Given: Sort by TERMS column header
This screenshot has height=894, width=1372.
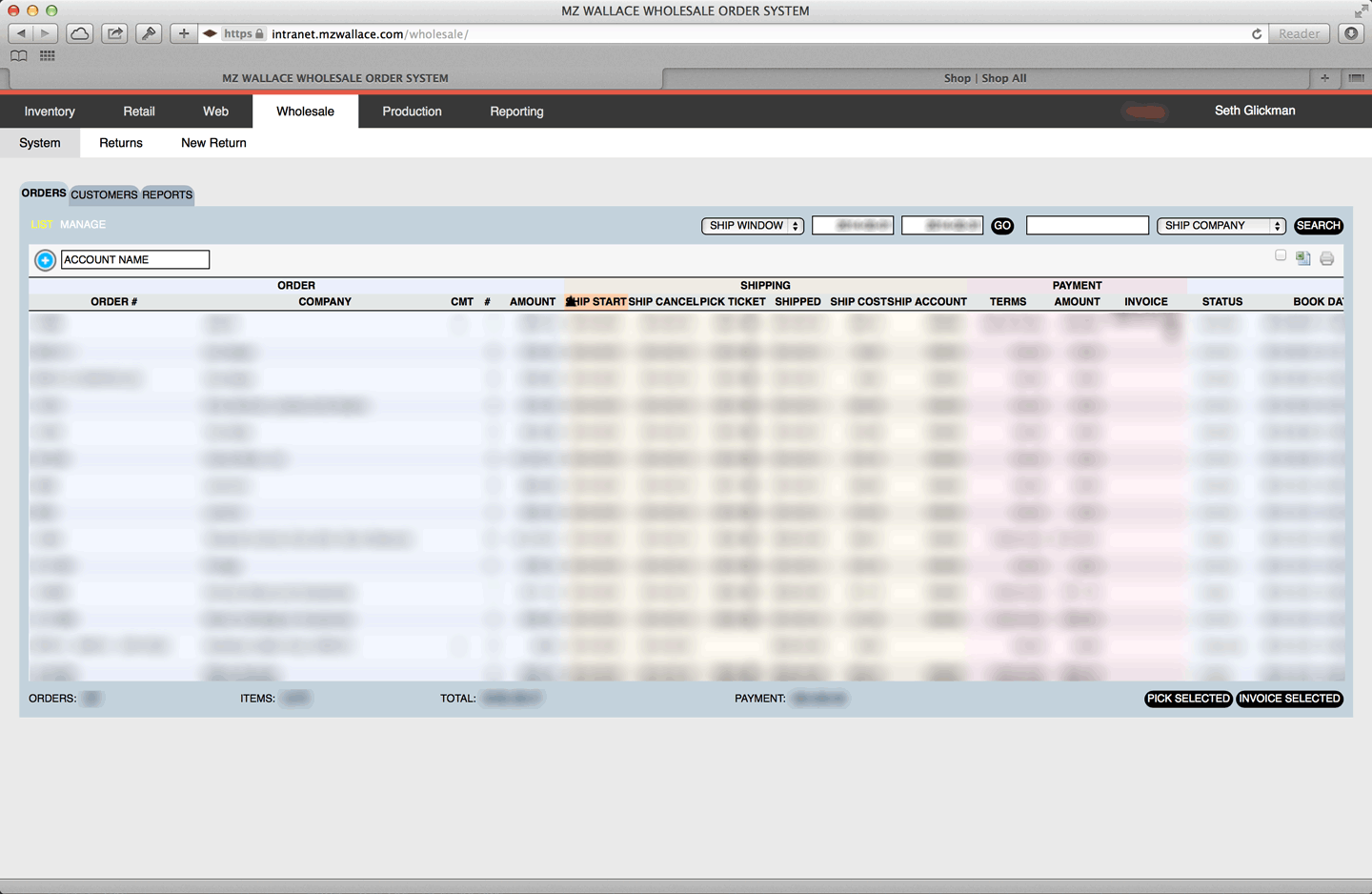Looking at the screenshot, I should 1008,302.
